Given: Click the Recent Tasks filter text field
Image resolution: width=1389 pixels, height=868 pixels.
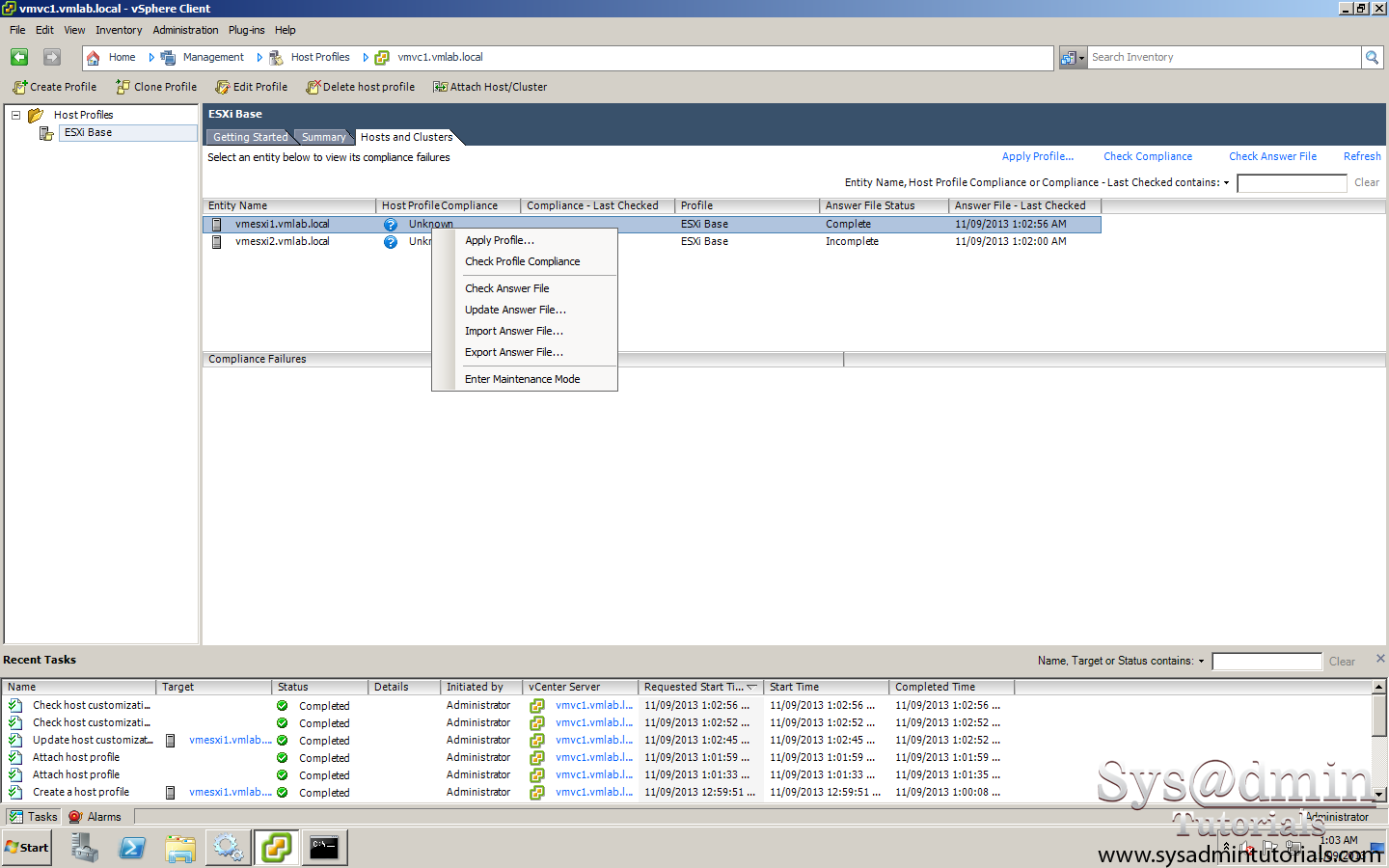Looking at the screenshot, I should (x=1266, y=661).
